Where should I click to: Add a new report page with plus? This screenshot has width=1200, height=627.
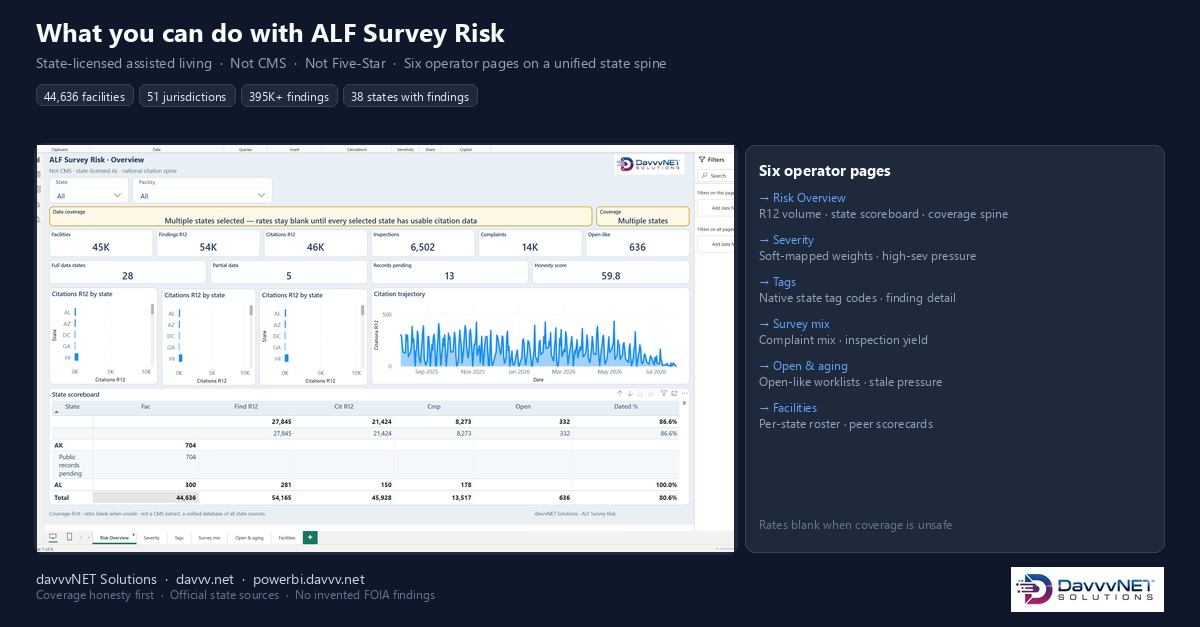310,537
